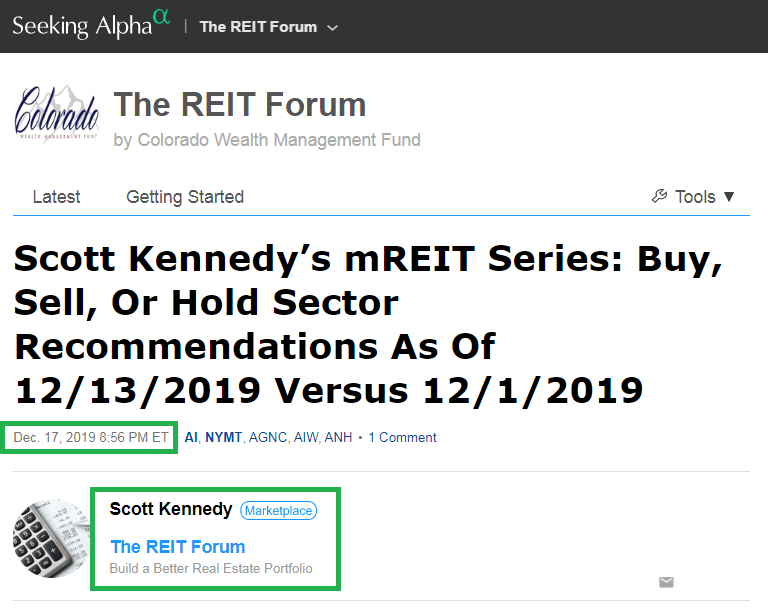Open the Tools dropdown arrow
This screenshot has height=611, width=768.
[729, 197]
